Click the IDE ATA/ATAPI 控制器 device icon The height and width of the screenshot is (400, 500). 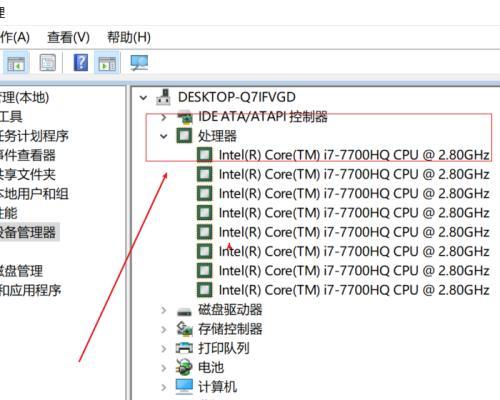[184, 117]
